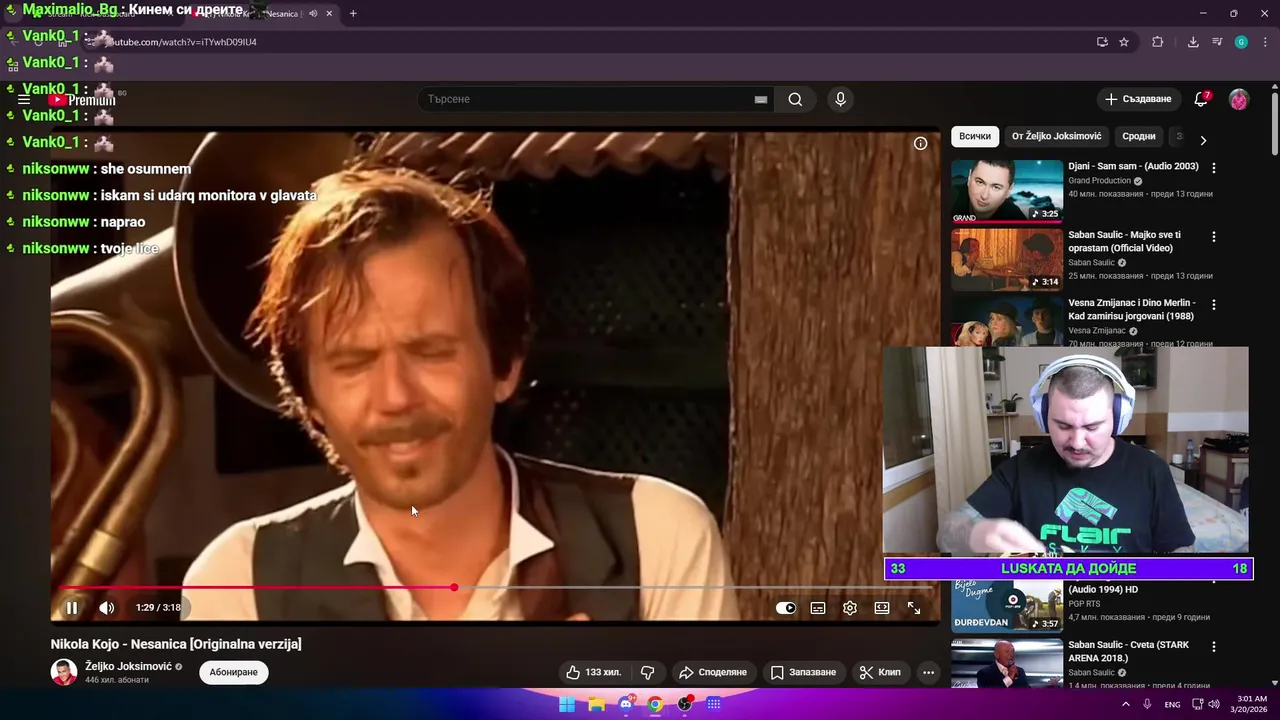The height and width of the screenshot is (720, 1280).
Task: Bookmark this page with the star icon
Action: tap(1124, 42)
